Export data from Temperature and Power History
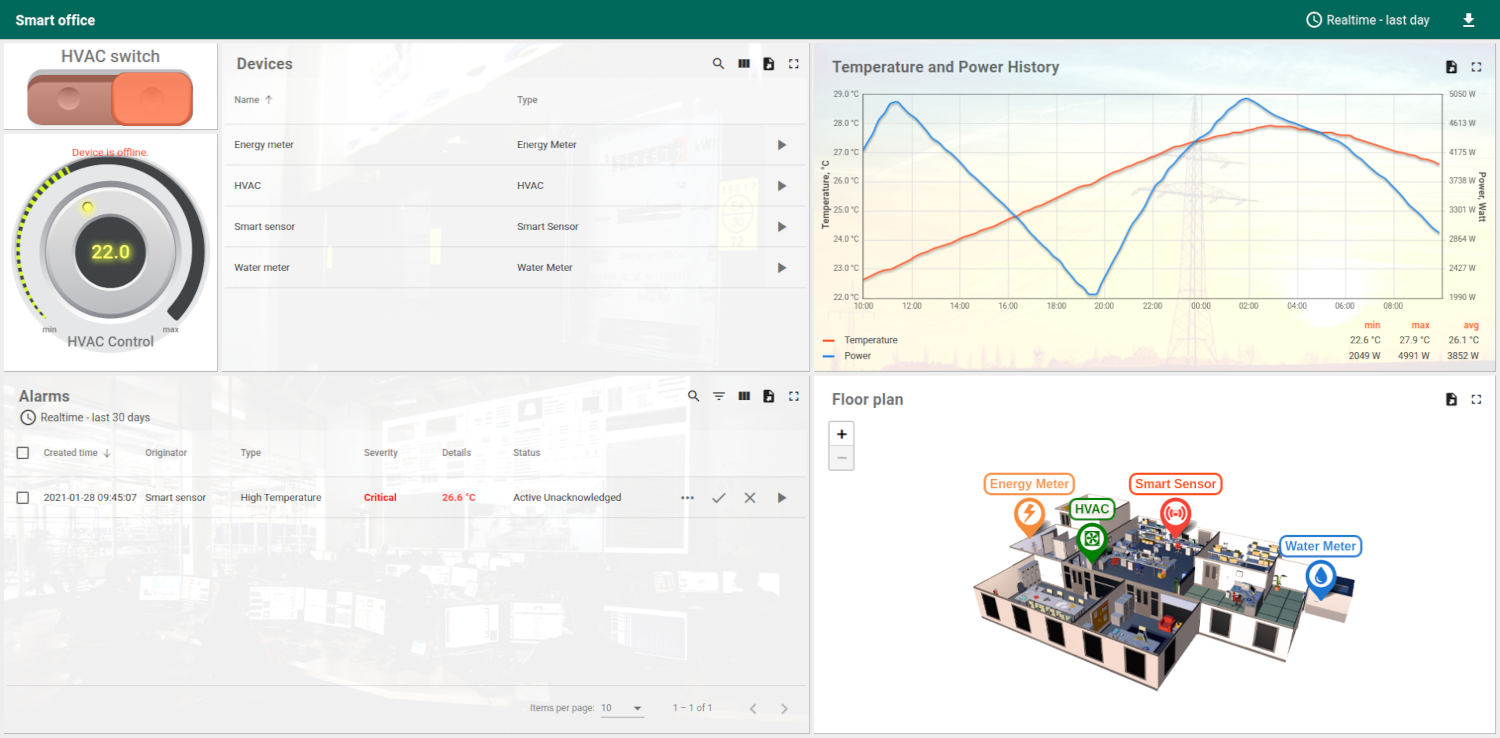Screen dimensions: 1500x738 1451,67
